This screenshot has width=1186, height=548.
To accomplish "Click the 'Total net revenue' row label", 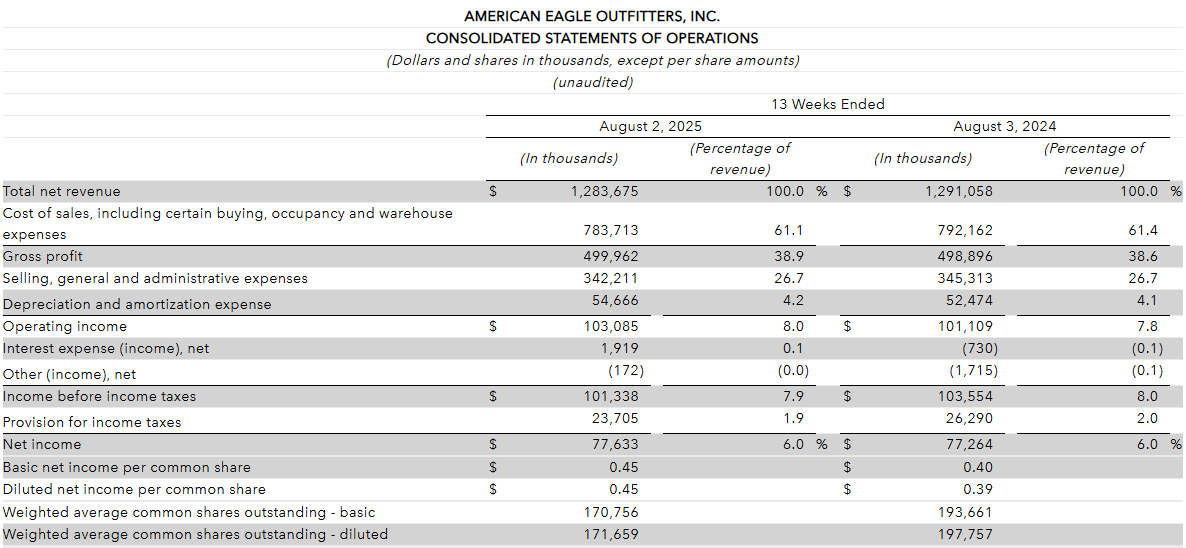I will pyautogui.click(x=61, y=191).
